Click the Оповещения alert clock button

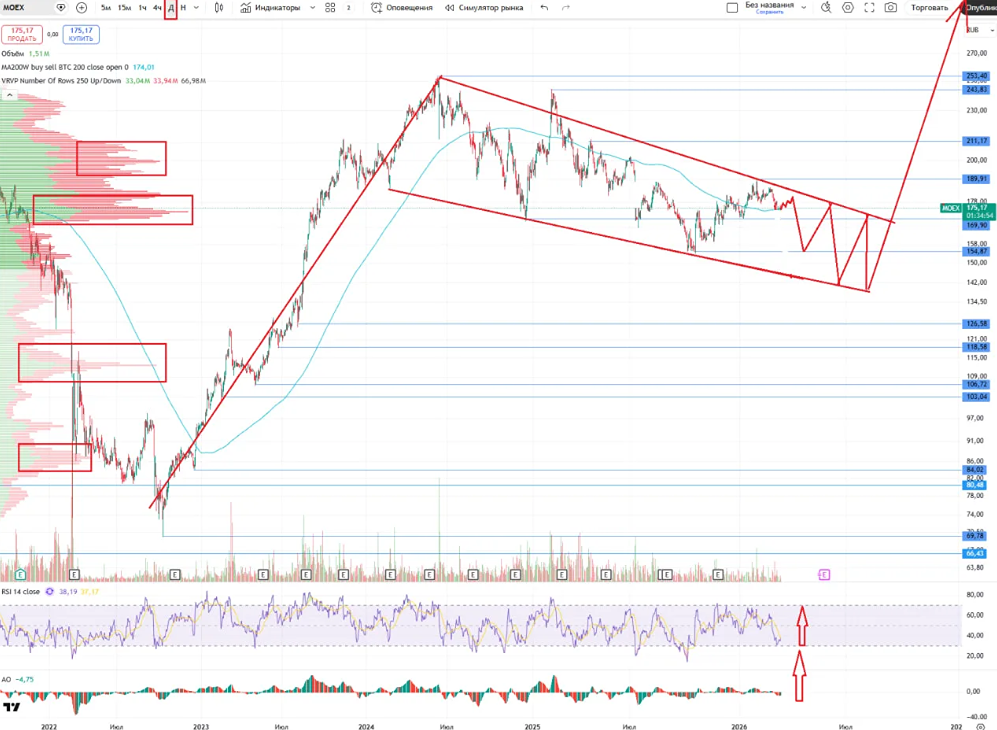coord(402,8)
